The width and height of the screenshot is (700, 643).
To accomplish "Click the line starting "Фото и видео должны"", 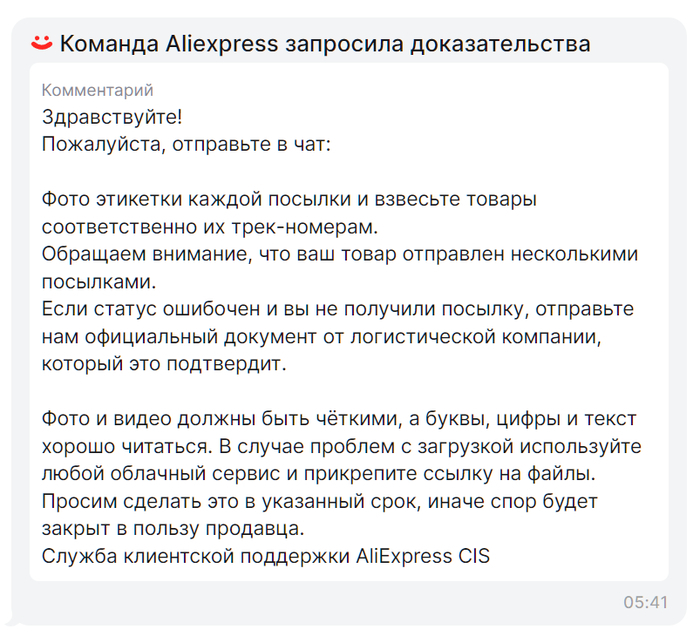I will coord(339,419).
